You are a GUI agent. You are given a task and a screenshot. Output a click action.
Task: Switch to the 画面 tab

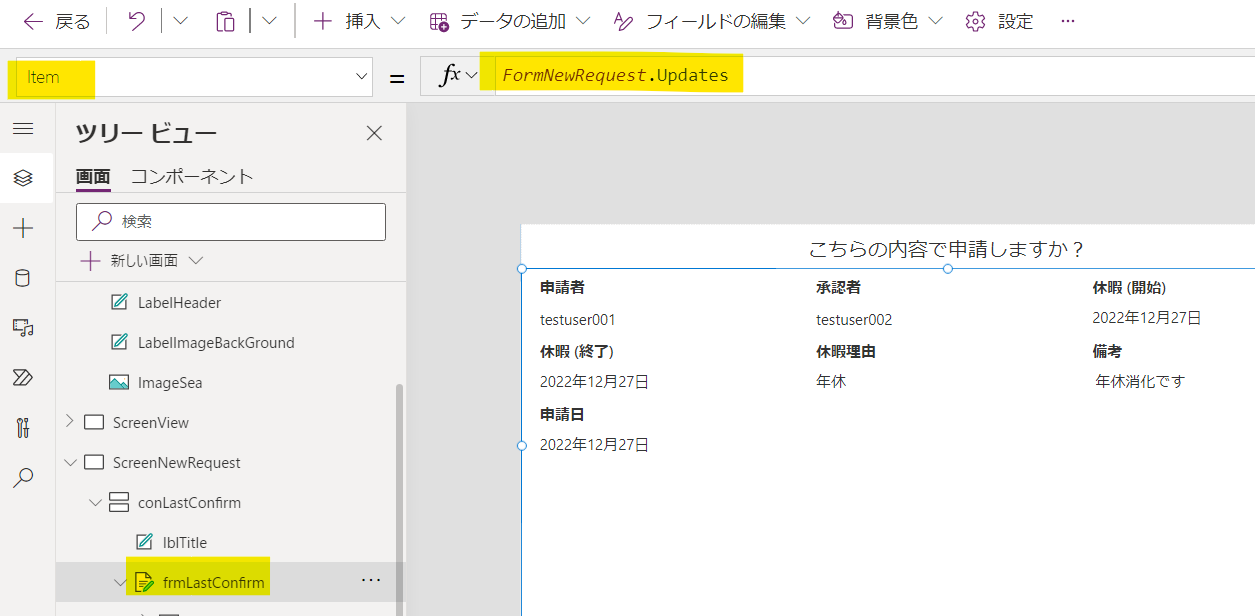click(93, 177)
